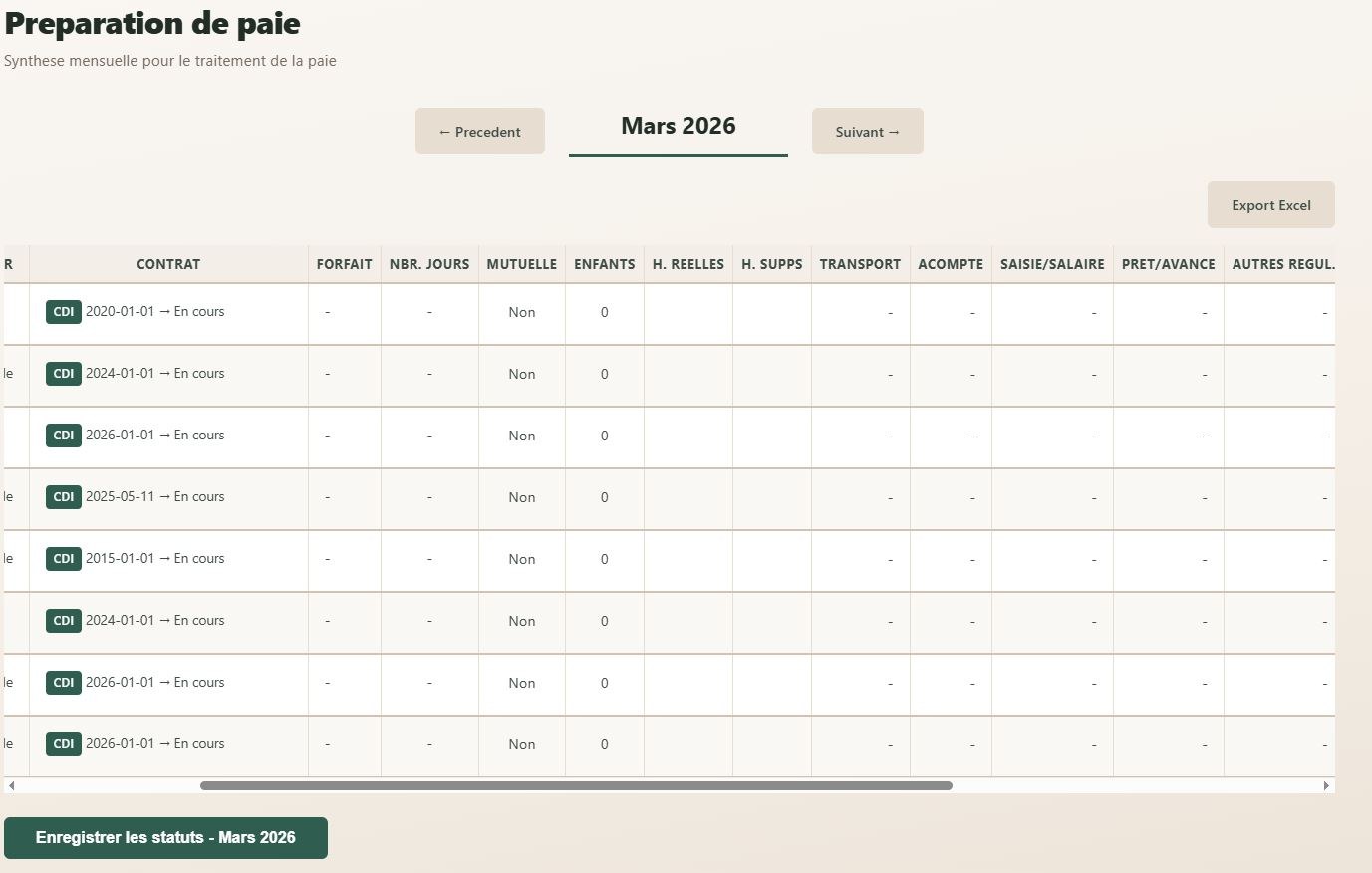Click the Mars 2026 month heading
1372x873 pixels.
click(x=678, y=127)
